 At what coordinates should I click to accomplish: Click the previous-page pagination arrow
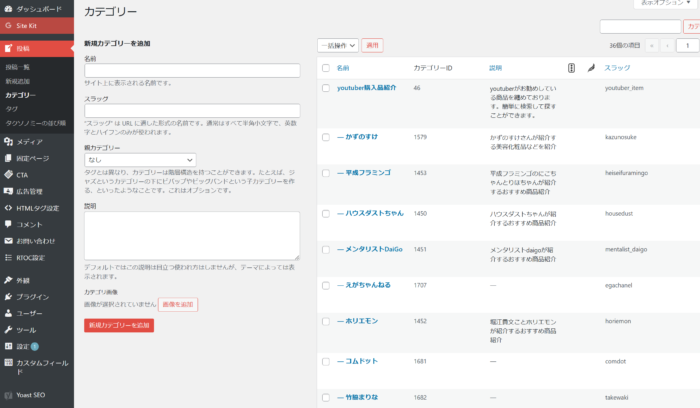point(667,46)
